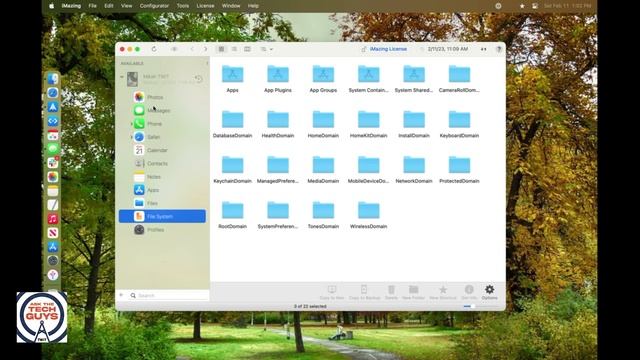Open the Configurator menu
The image size is (640, 360).
tap(154, 6)
